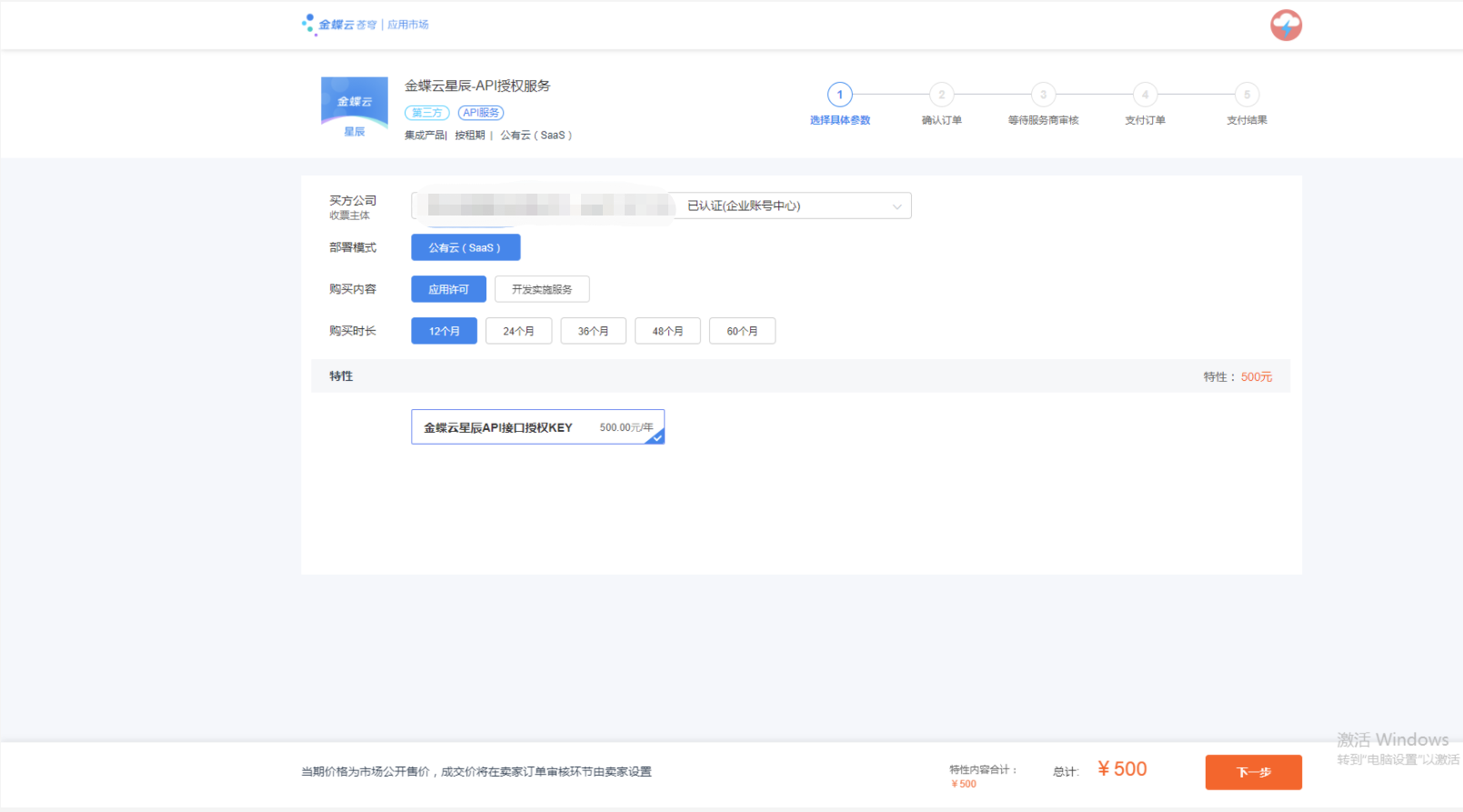Click the 公有云 (SaaS) text under the product title
The height and width of the screenshot is (812, 1463).
(536, 135)
